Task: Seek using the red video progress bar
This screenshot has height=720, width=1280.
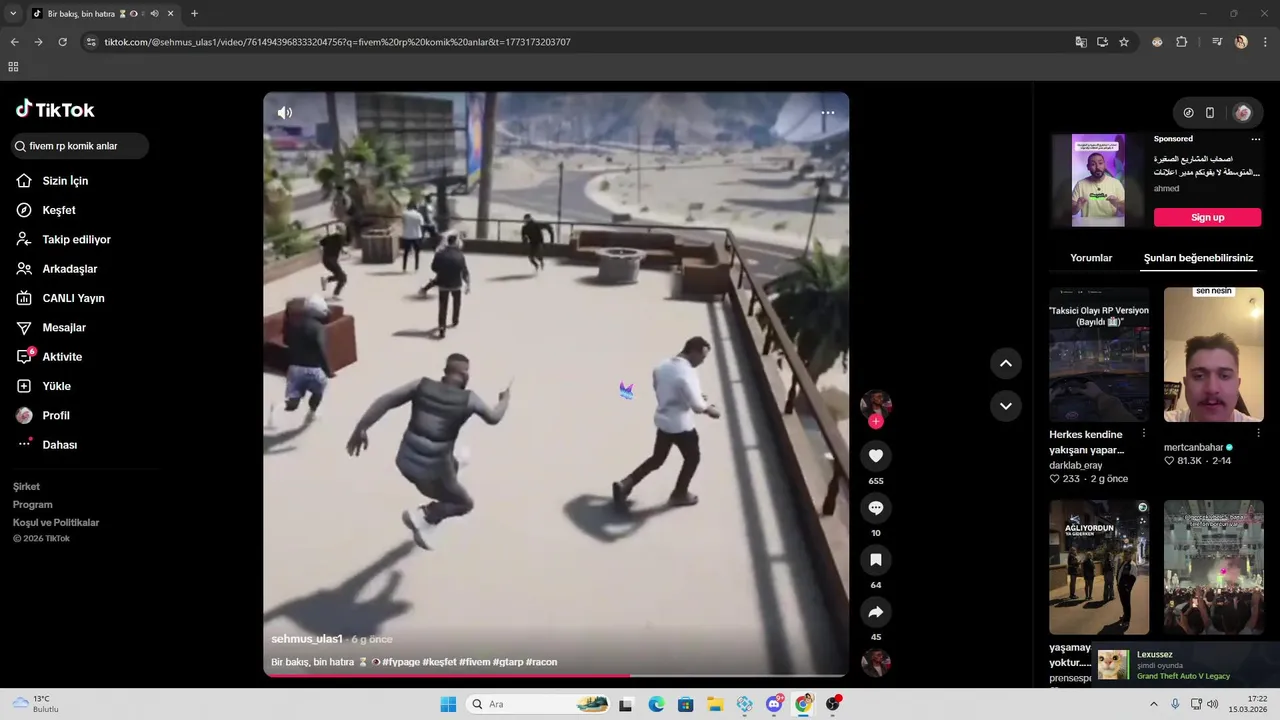Action: tap(556, 676)
